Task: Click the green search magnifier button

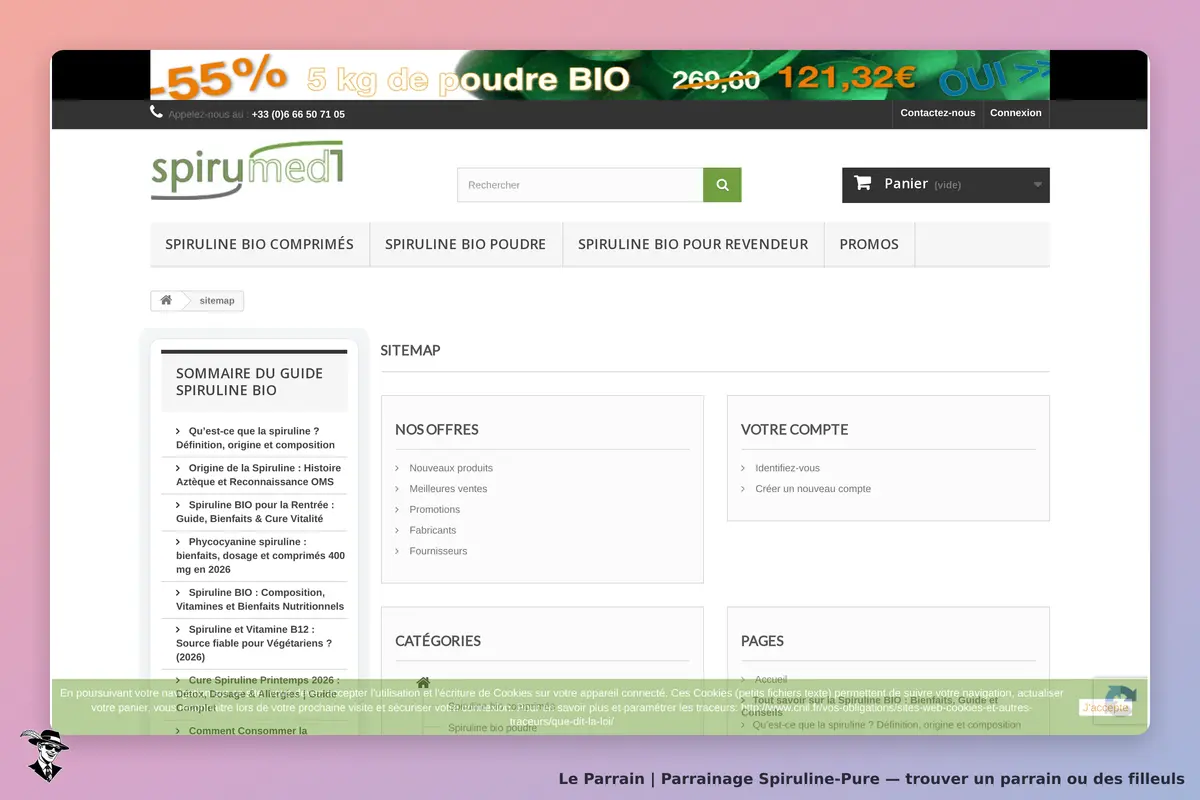Action: [722, 185]
